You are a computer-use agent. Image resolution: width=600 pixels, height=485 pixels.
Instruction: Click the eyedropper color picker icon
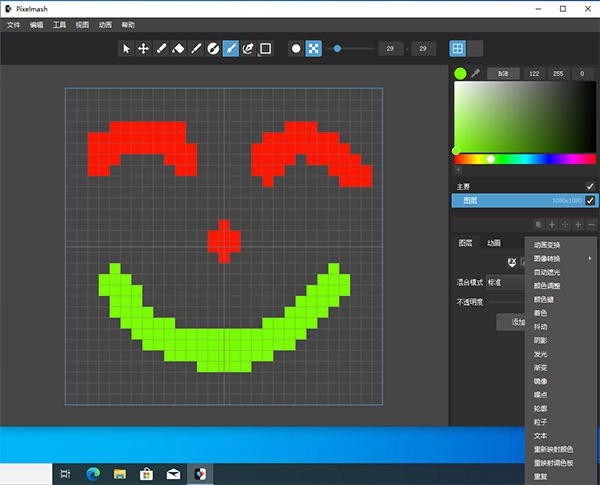[x=476, y=73]
